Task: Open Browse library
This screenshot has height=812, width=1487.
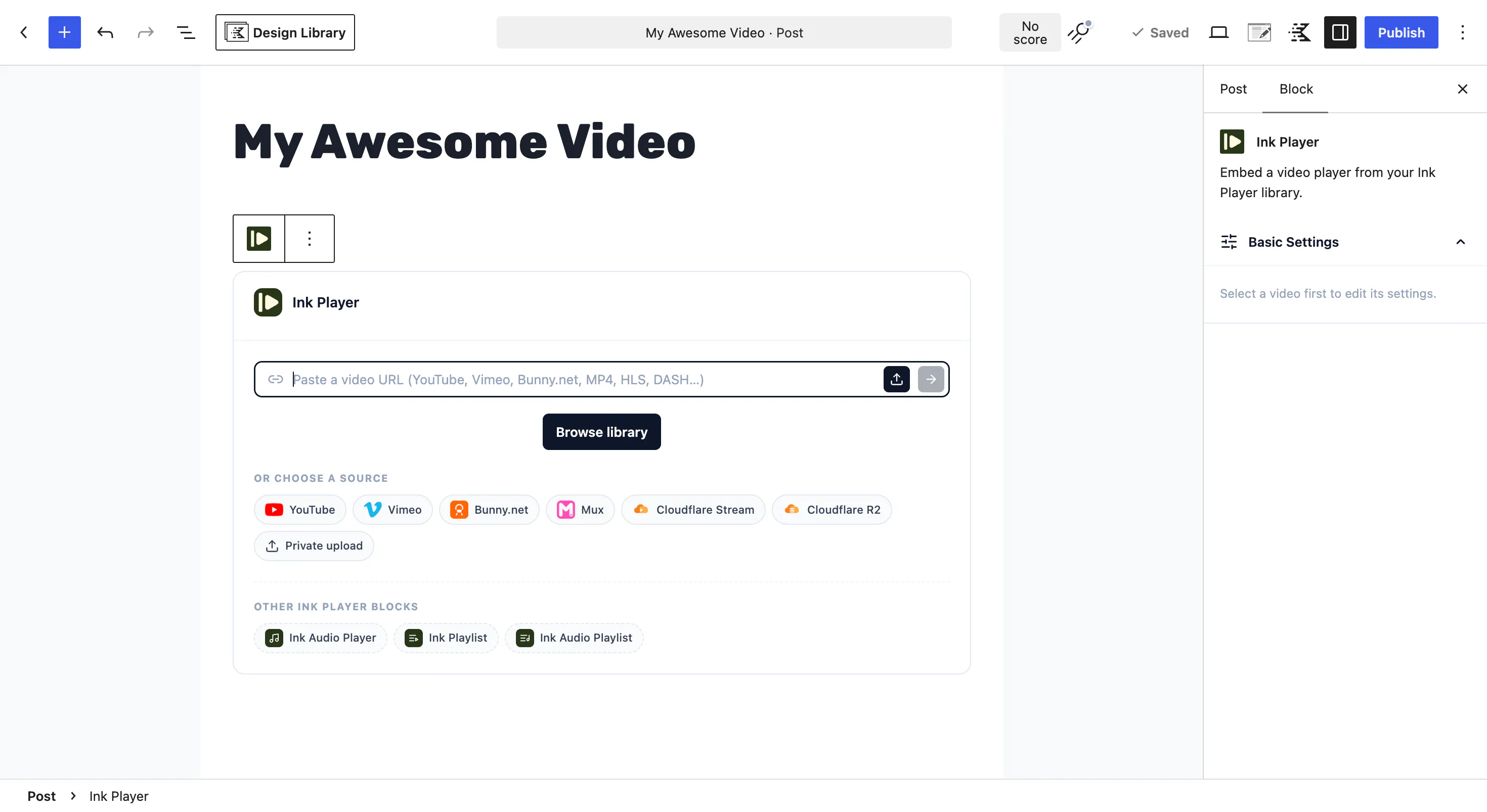Action: (x=601, y=432)
